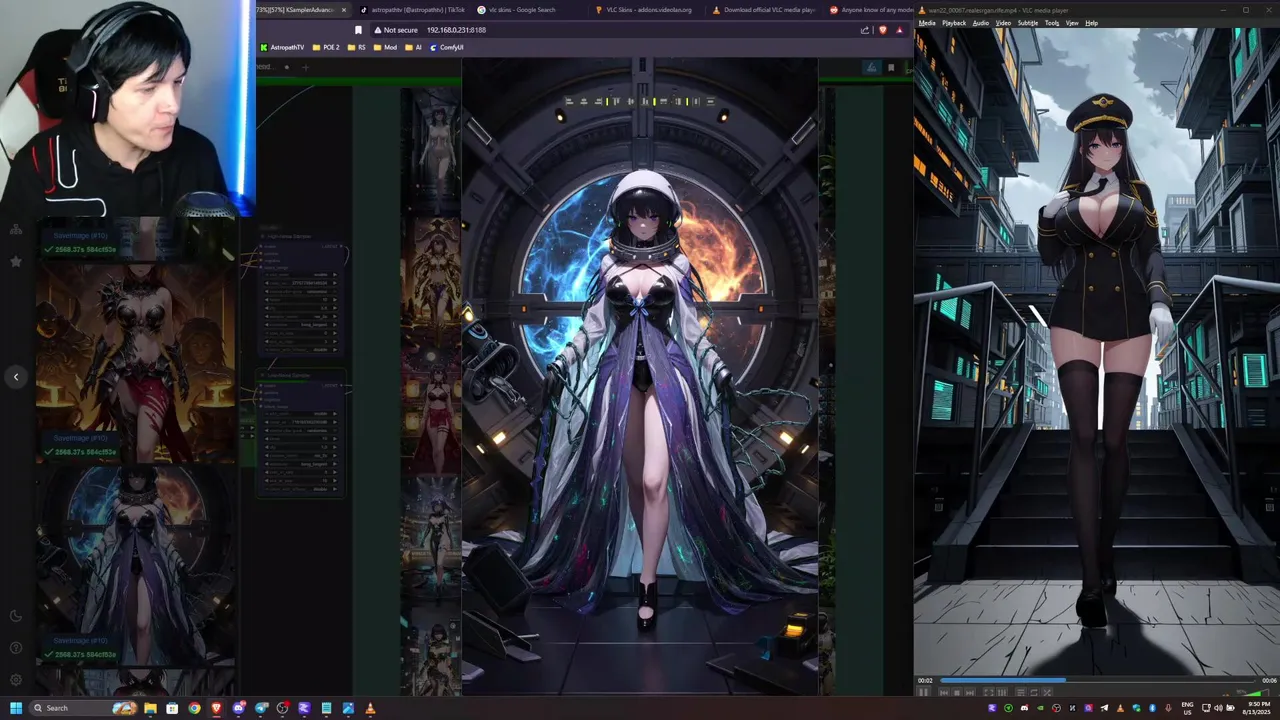Click the star icon in ComfyUI sidebar
Screen dimensions: 1280x720
point(16,261)
